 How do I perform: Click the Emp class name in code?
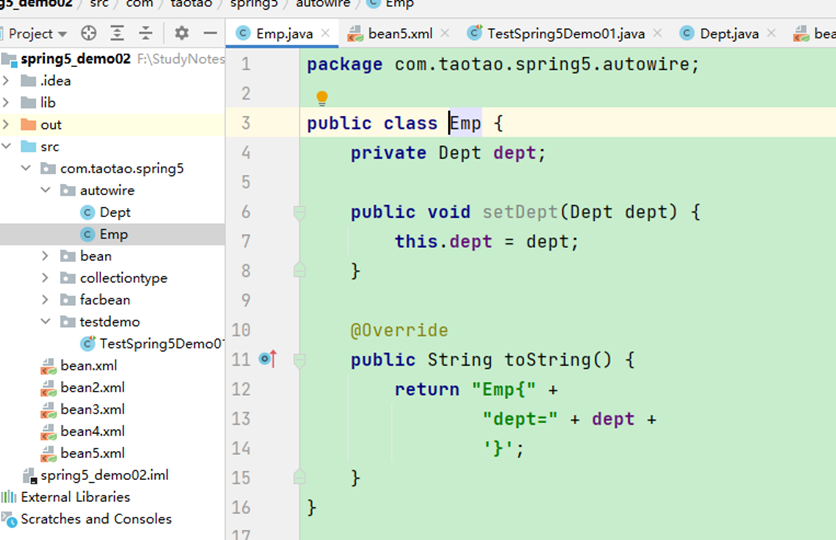coord(465,124)
